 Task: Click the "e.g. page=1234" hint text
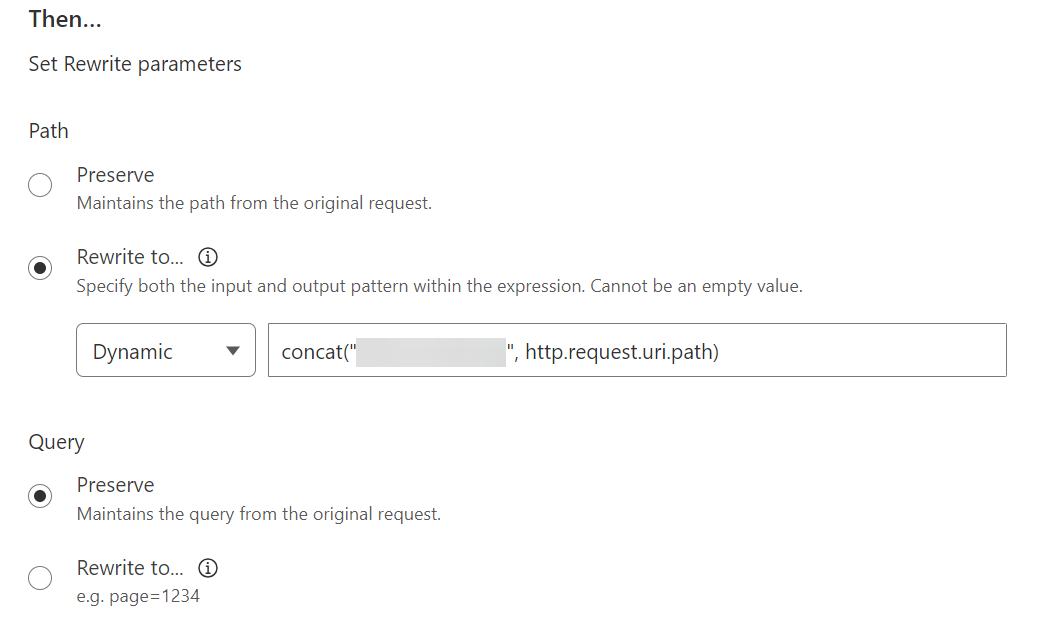pyautogui.click(x=138, y=597)
